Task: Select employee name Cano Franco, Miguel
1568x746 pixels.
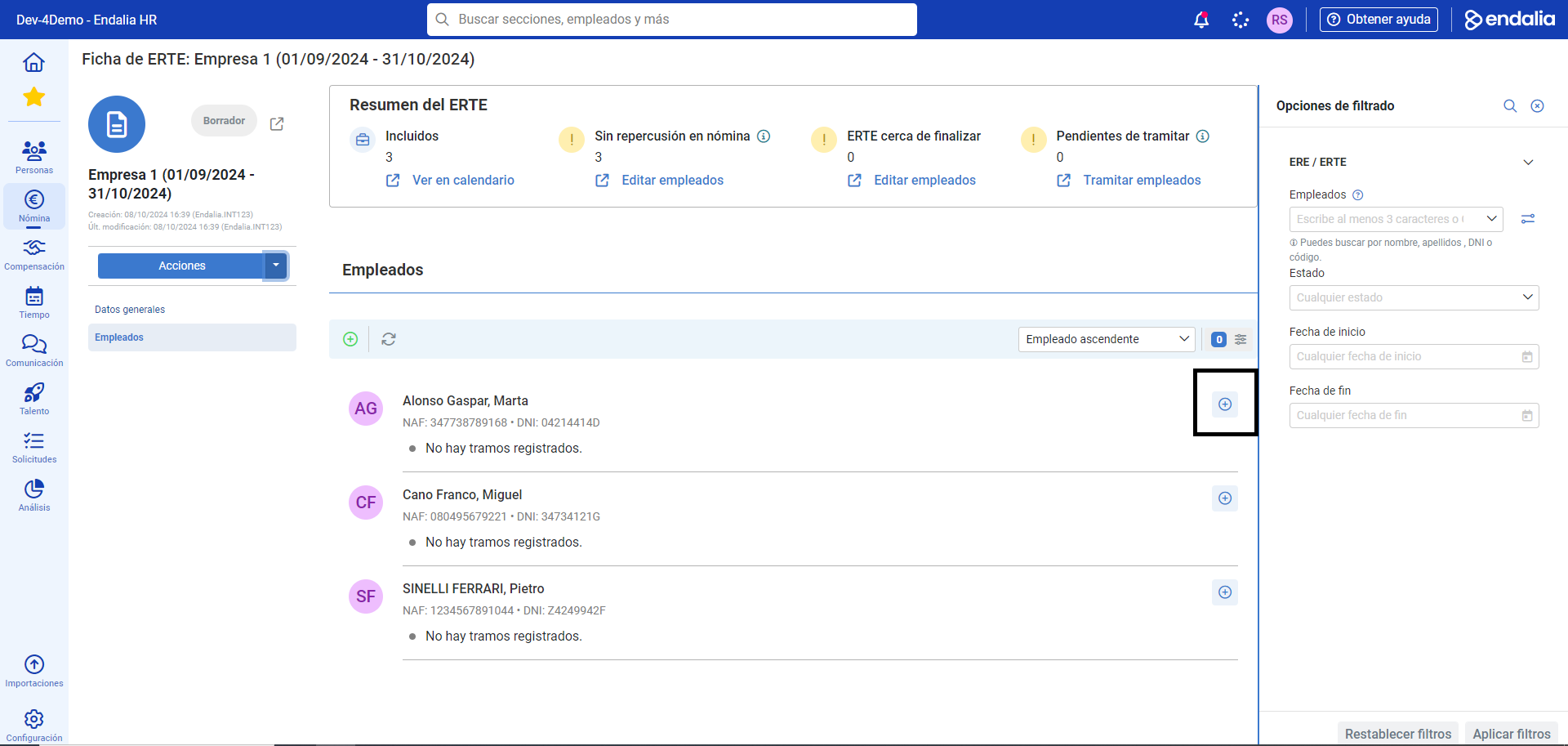Action: pyautogui.click(x=462, y=495)
